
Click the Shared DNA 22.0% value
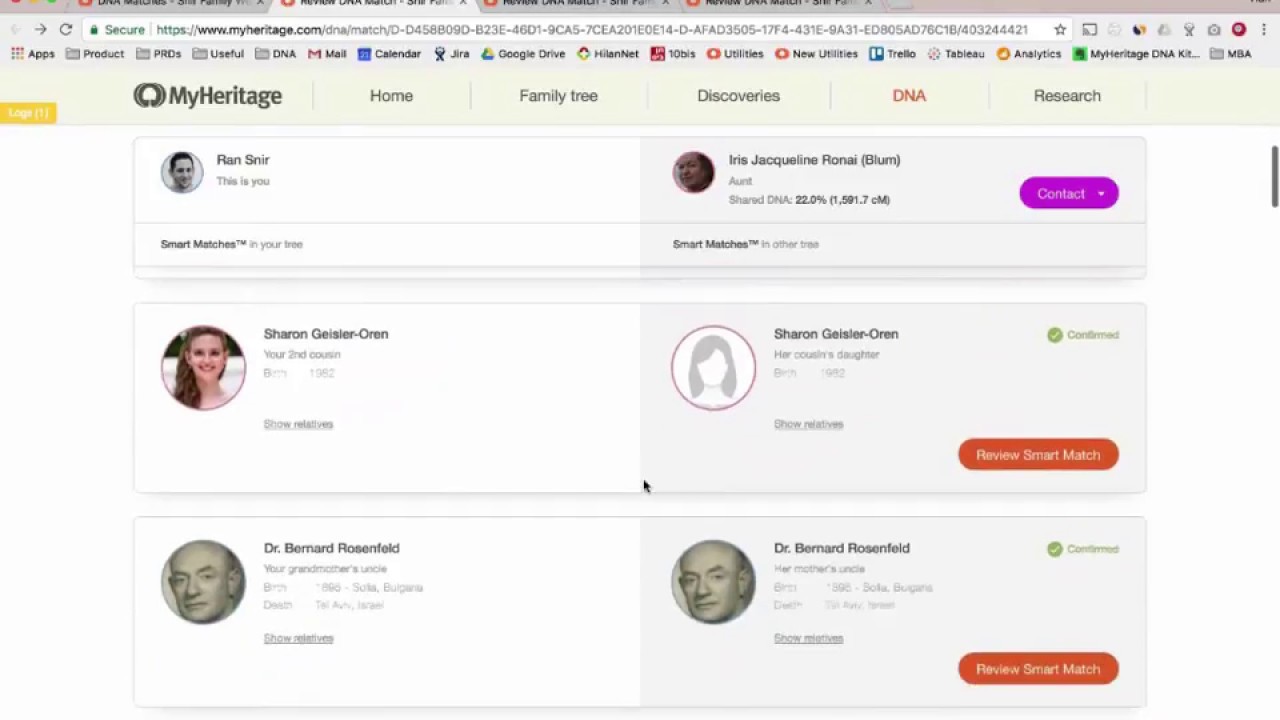click(842, 200)
